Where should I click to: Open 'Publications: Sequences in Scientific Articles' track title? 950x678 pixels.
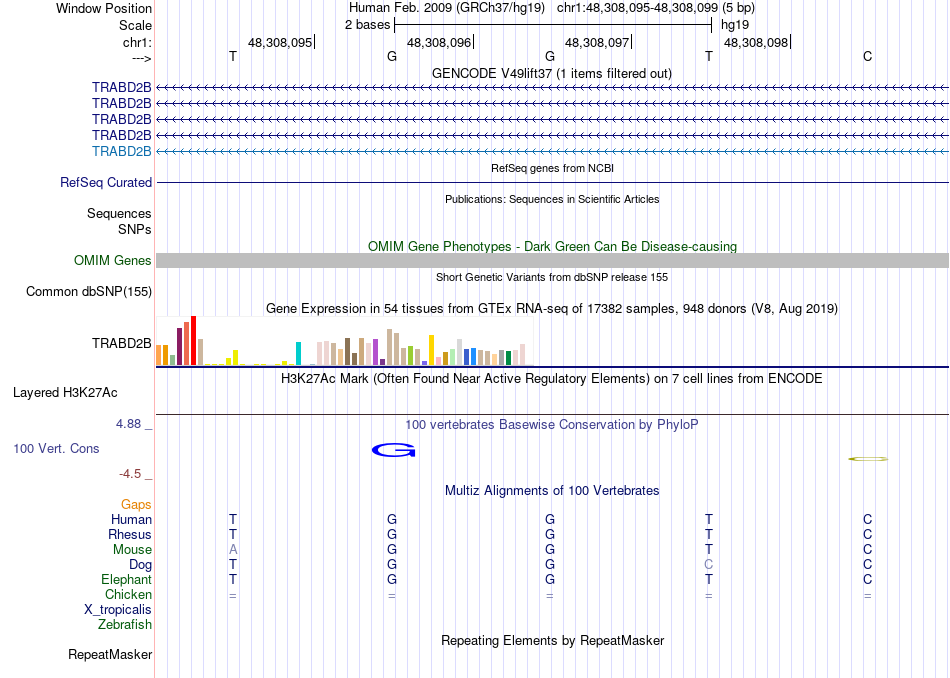552,199
